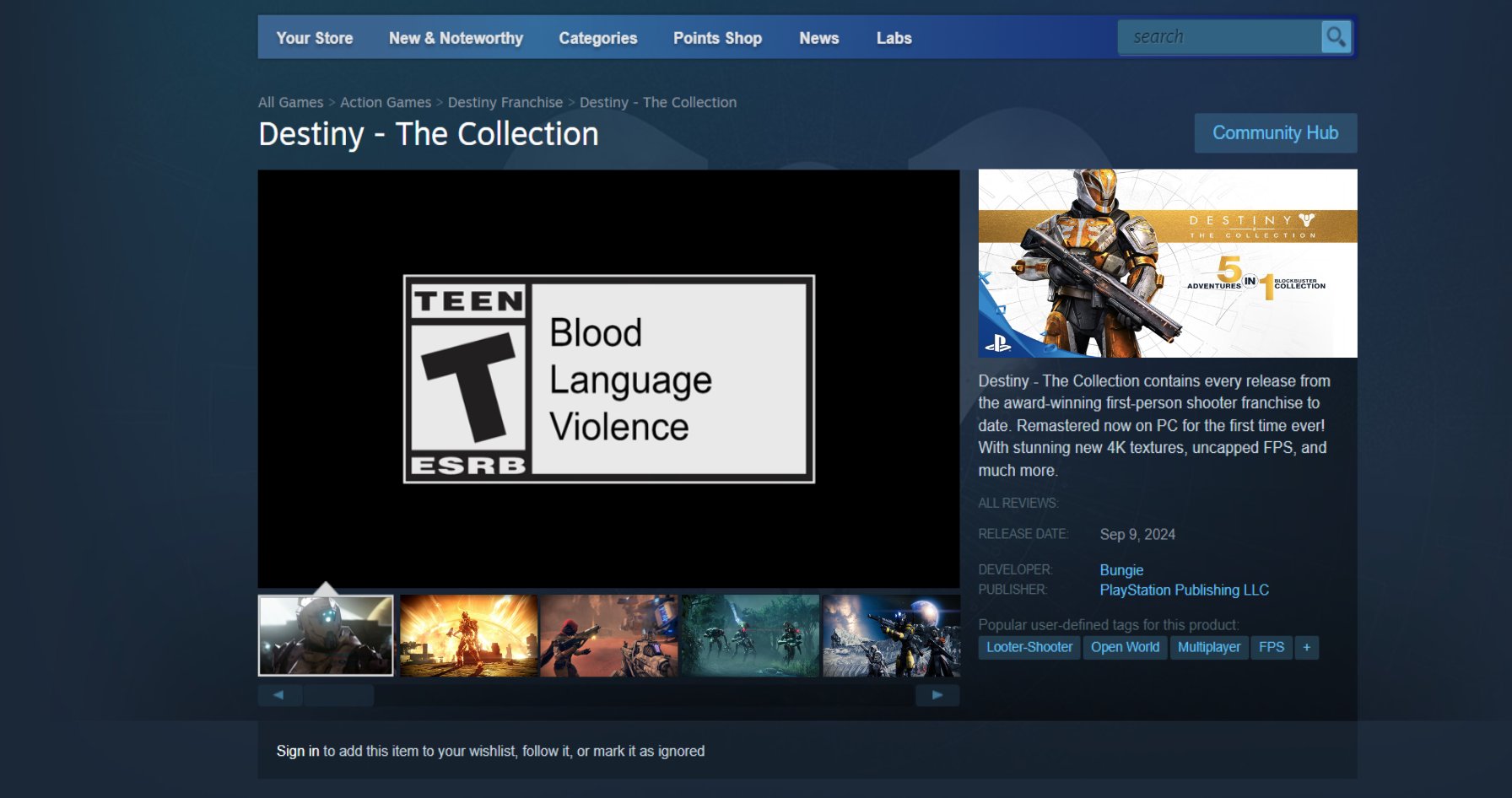
Task: Open the Your Store menu
Action: (x=315, y=38)
